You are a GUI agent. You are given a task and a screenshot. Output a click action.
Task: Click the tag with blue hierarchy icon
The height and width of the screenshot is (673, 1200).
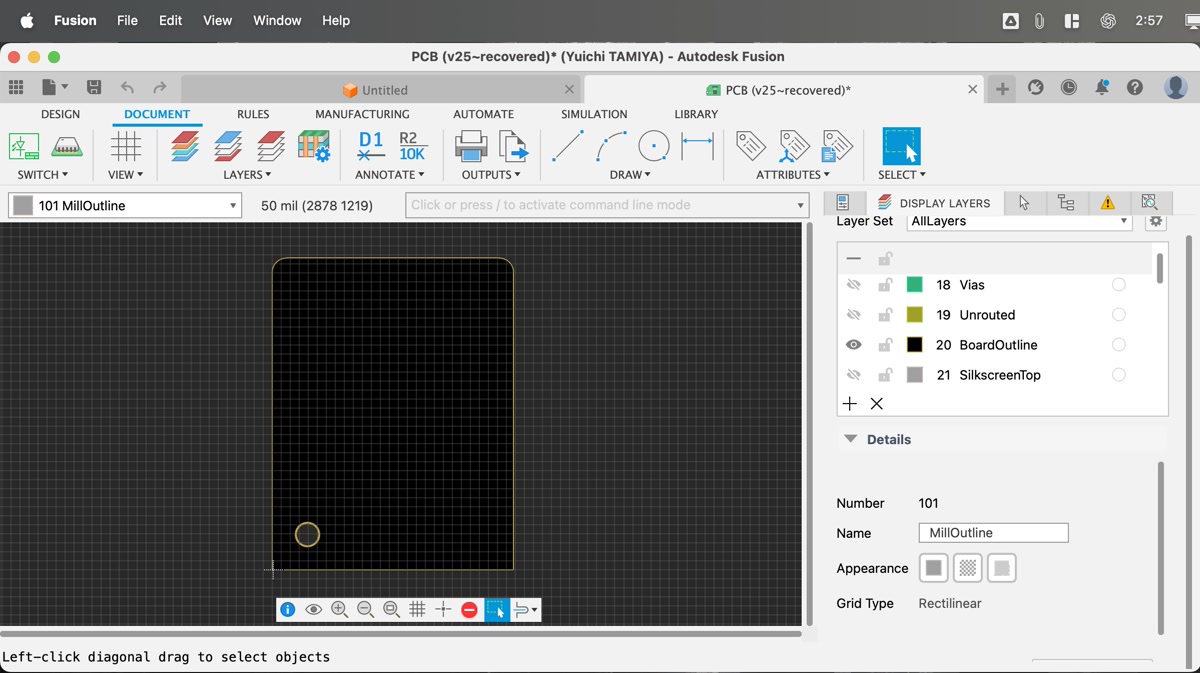[x=794, y=146]
